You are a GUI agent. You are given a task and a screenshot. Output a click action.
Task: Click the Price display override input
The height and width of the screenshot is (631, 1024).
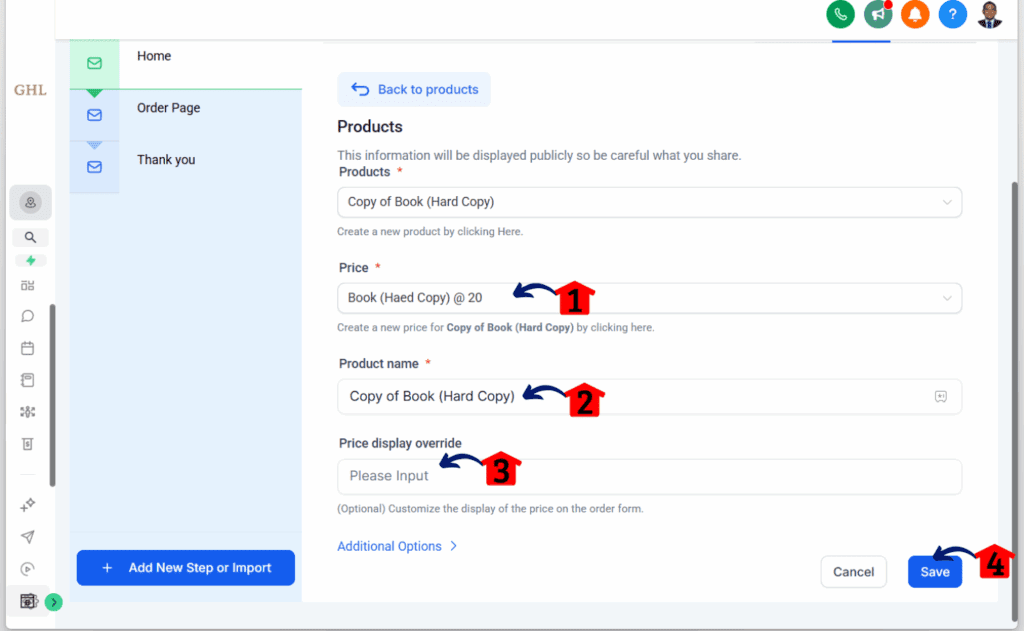(649, 477)
